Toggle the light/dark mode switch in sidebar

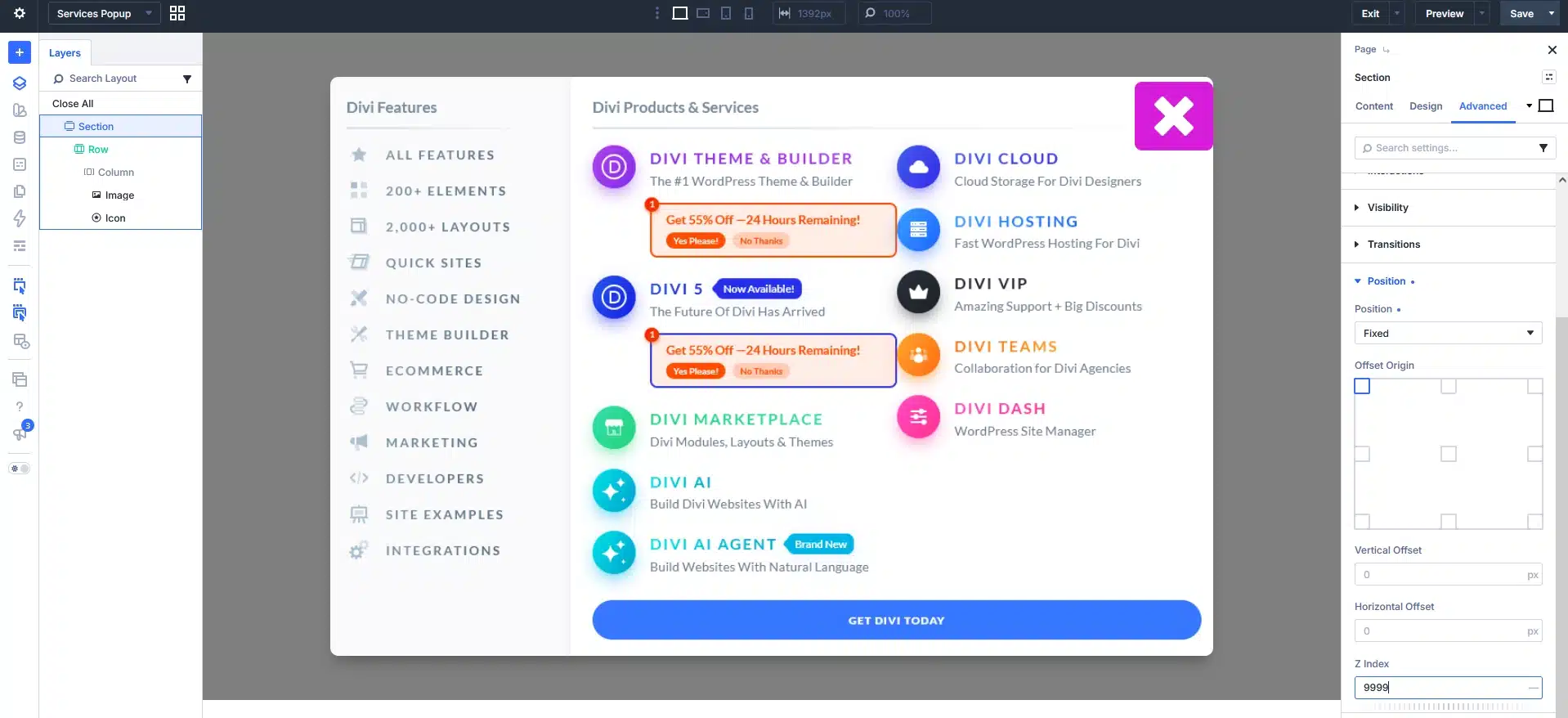(x=20, y=469)
